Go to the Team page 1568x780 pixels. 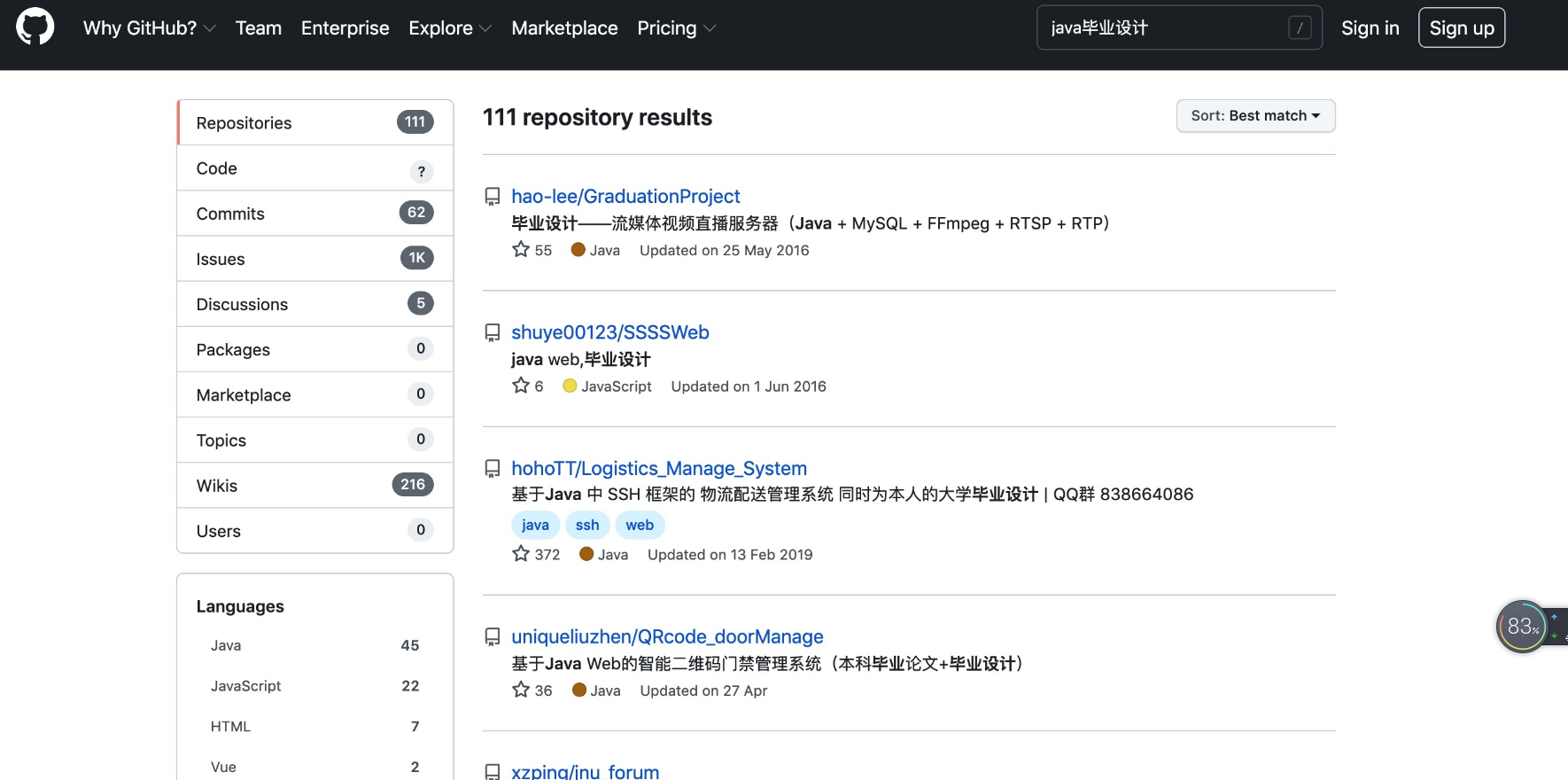pos(259,28)
